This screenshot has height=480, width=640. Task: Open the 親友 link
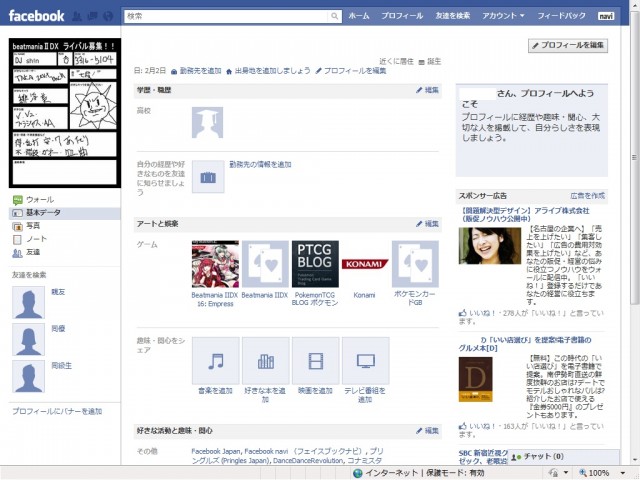click(x=58, y=292)
